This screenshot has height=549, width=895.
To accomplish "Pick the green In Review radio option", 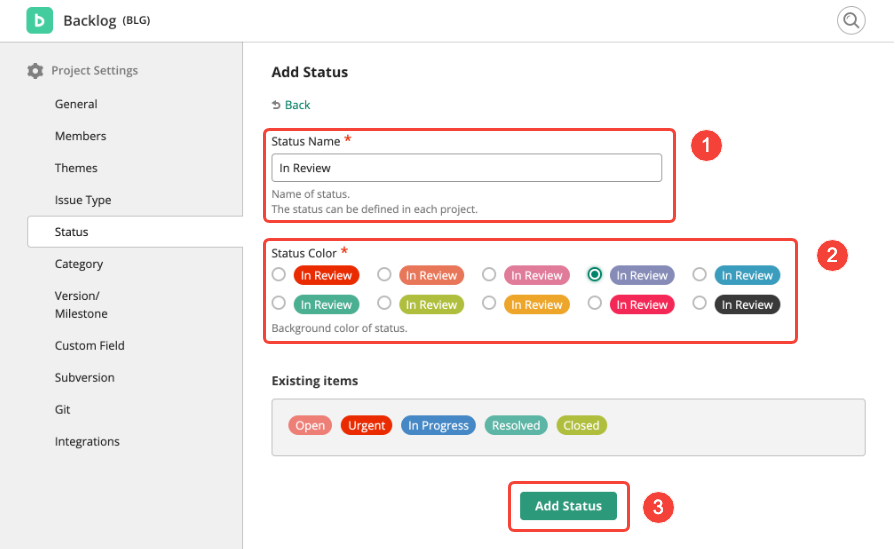I will click(x=279, y=304).
